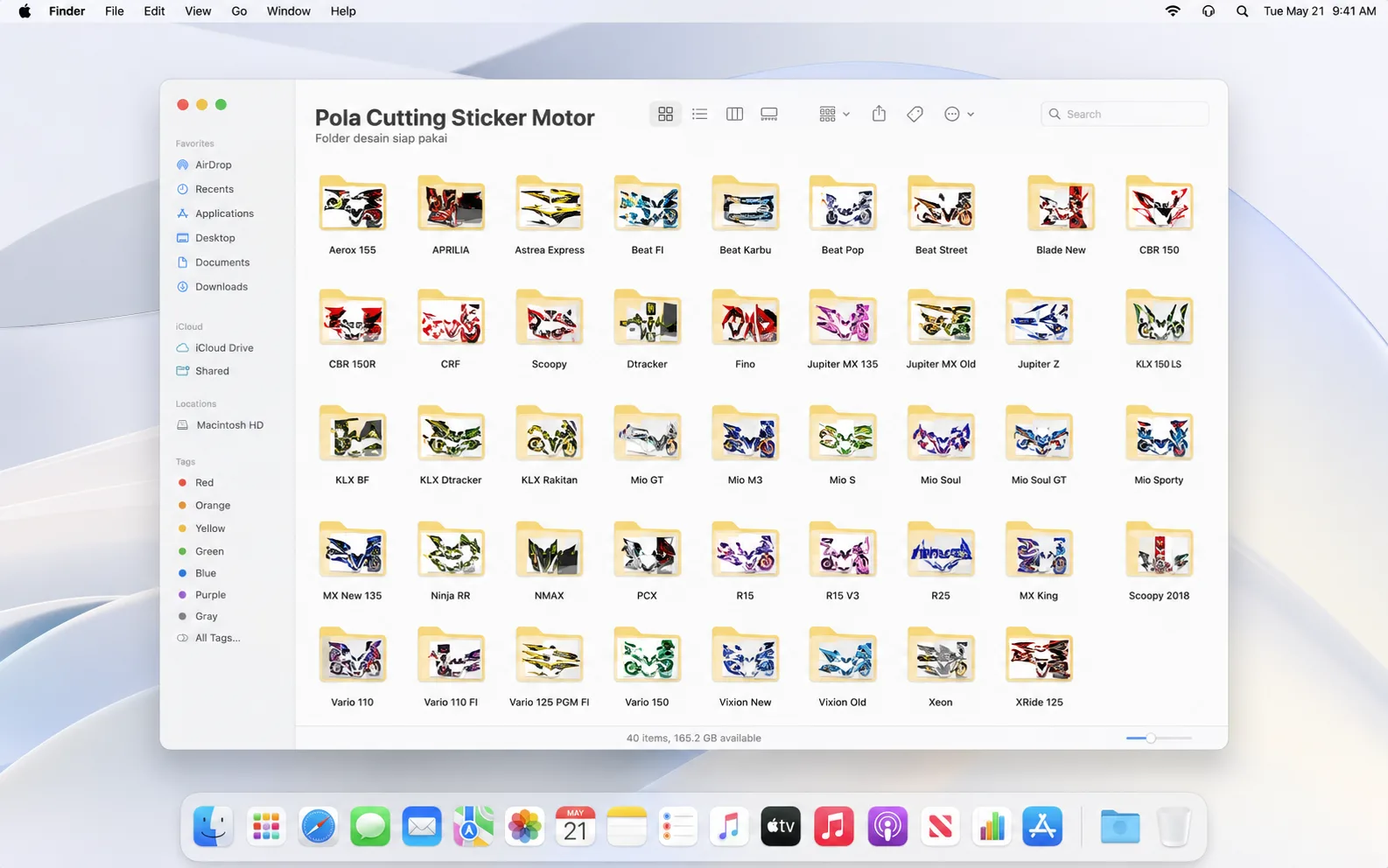
Task: Switch to gallery view
Action: [769, 114]
